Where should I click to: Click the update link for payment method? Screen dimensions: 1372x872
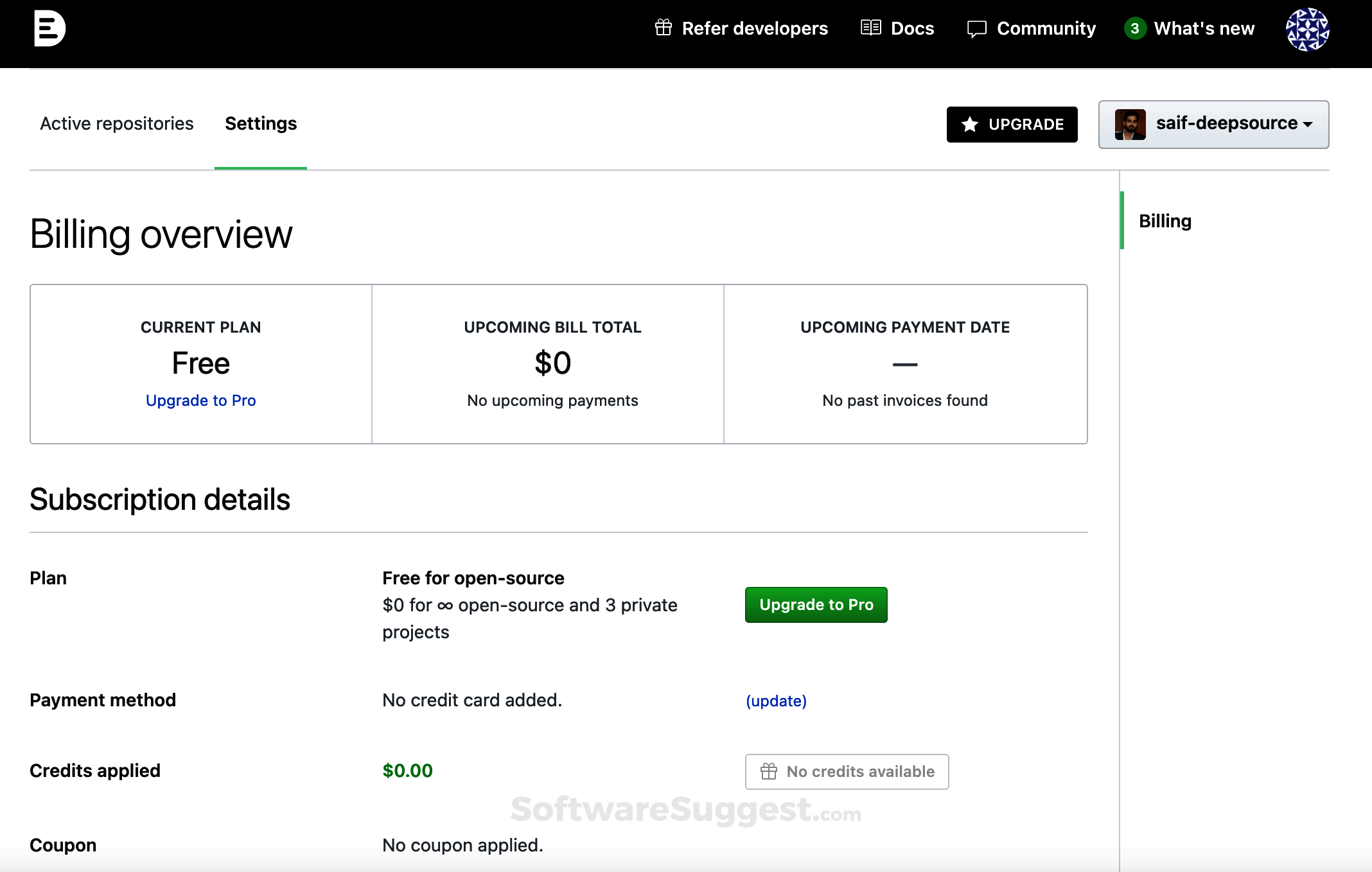tap(776, 701)
